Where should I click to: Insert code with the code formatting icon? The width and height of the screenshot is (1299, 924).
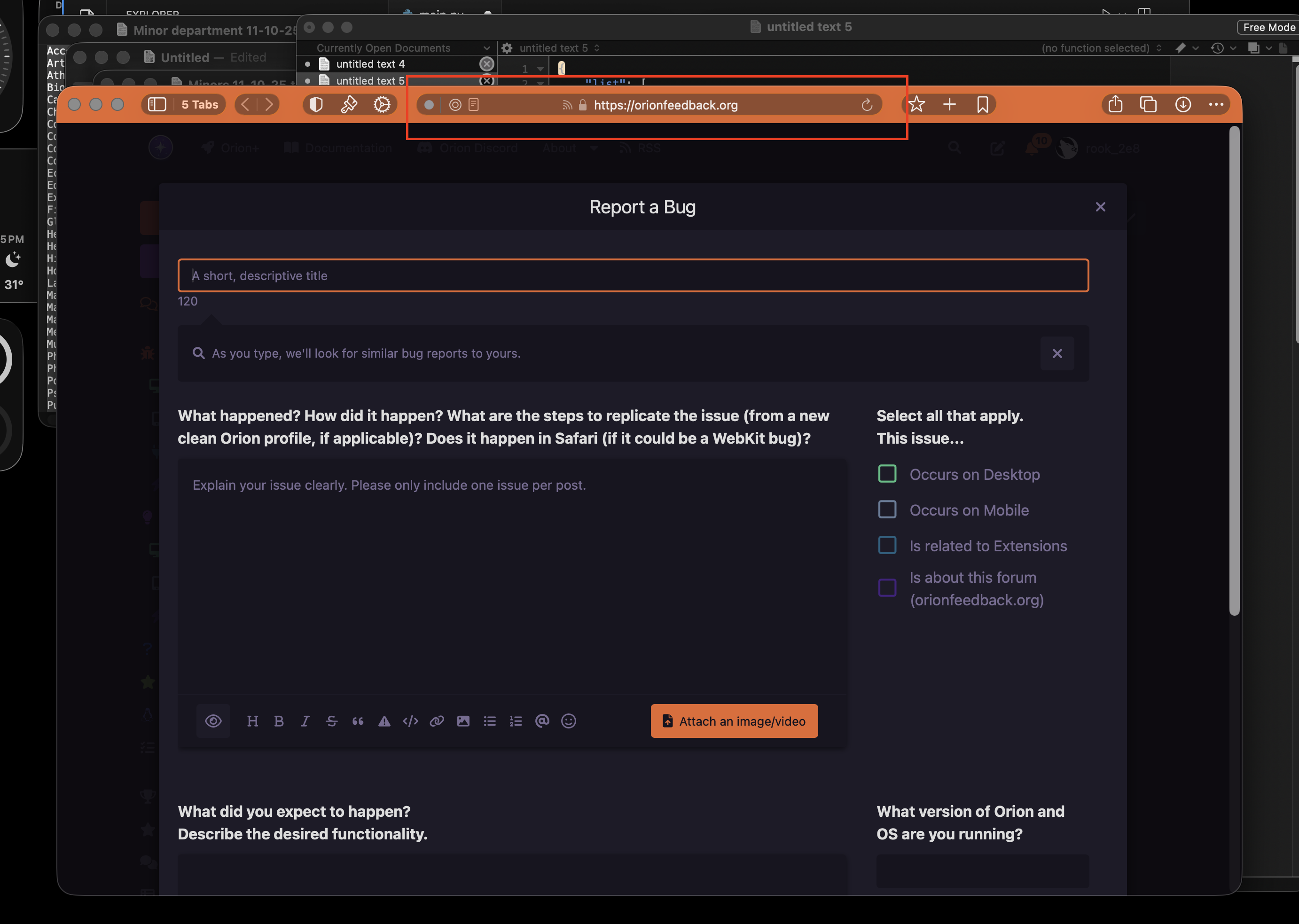pos(410,721)
